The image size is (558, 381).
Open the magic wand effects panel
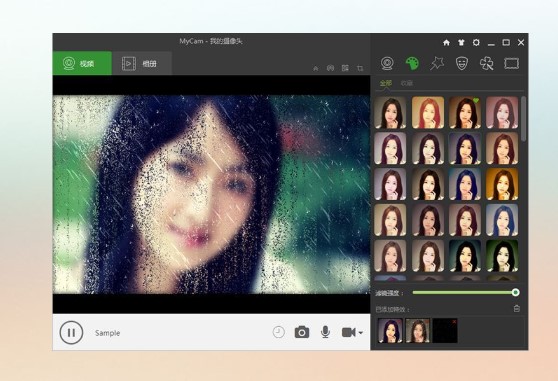pos(437,63)
